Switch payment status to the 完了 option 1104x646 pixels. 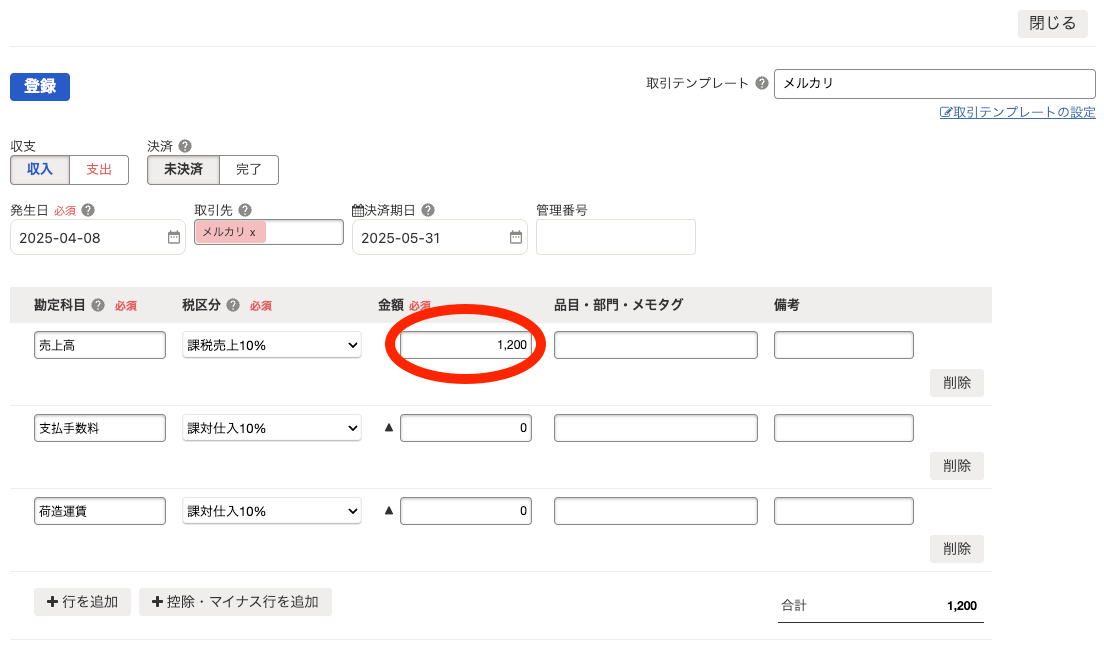[248, 169]
